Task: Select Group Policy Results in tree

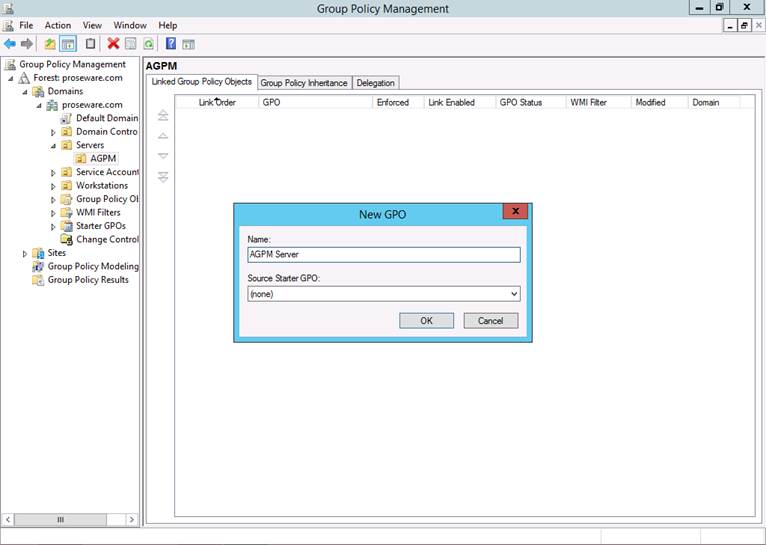Action: point(88,280)
